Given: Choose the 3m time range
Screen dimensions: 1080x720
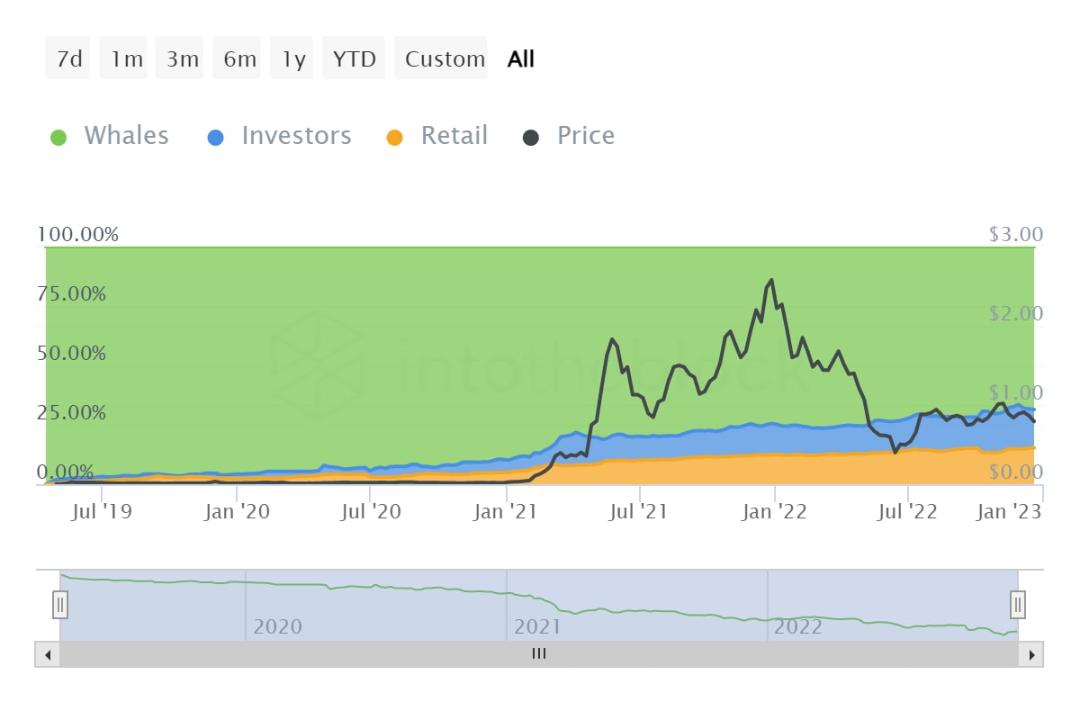Looking at the screenshot, I should pyautogui.click(x=183, y=59).
